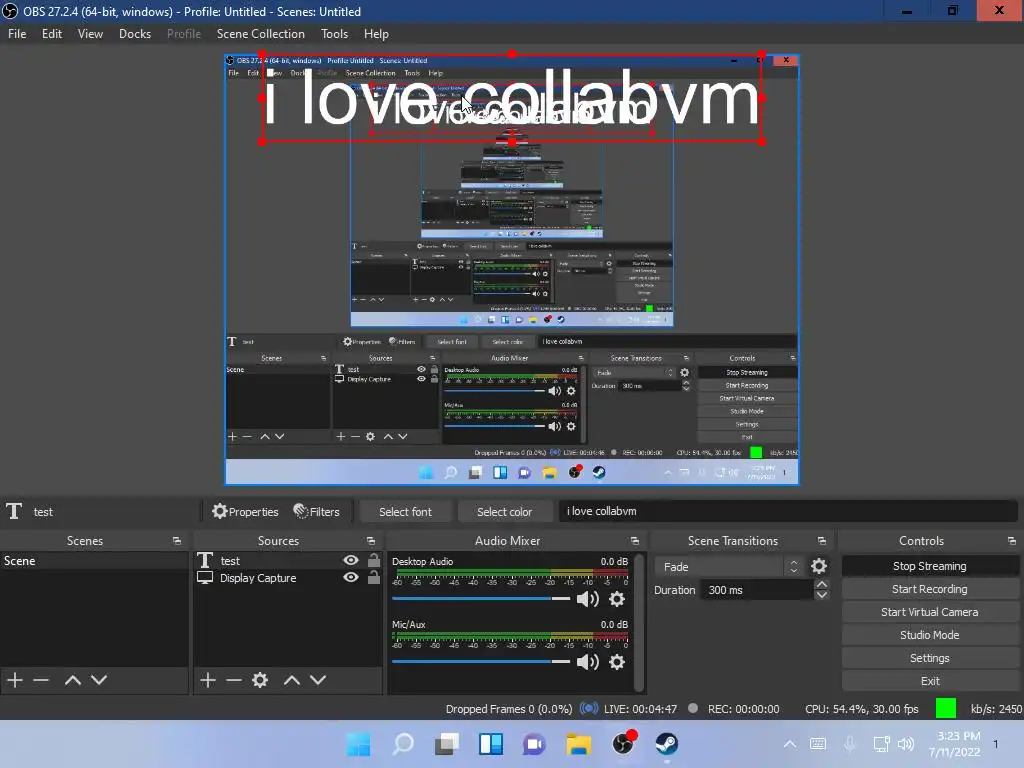Image resolution: width=1024 pixels, height=768 pixels.
Task: Open Mic/Aux settings gear
Action: (616, 662)
